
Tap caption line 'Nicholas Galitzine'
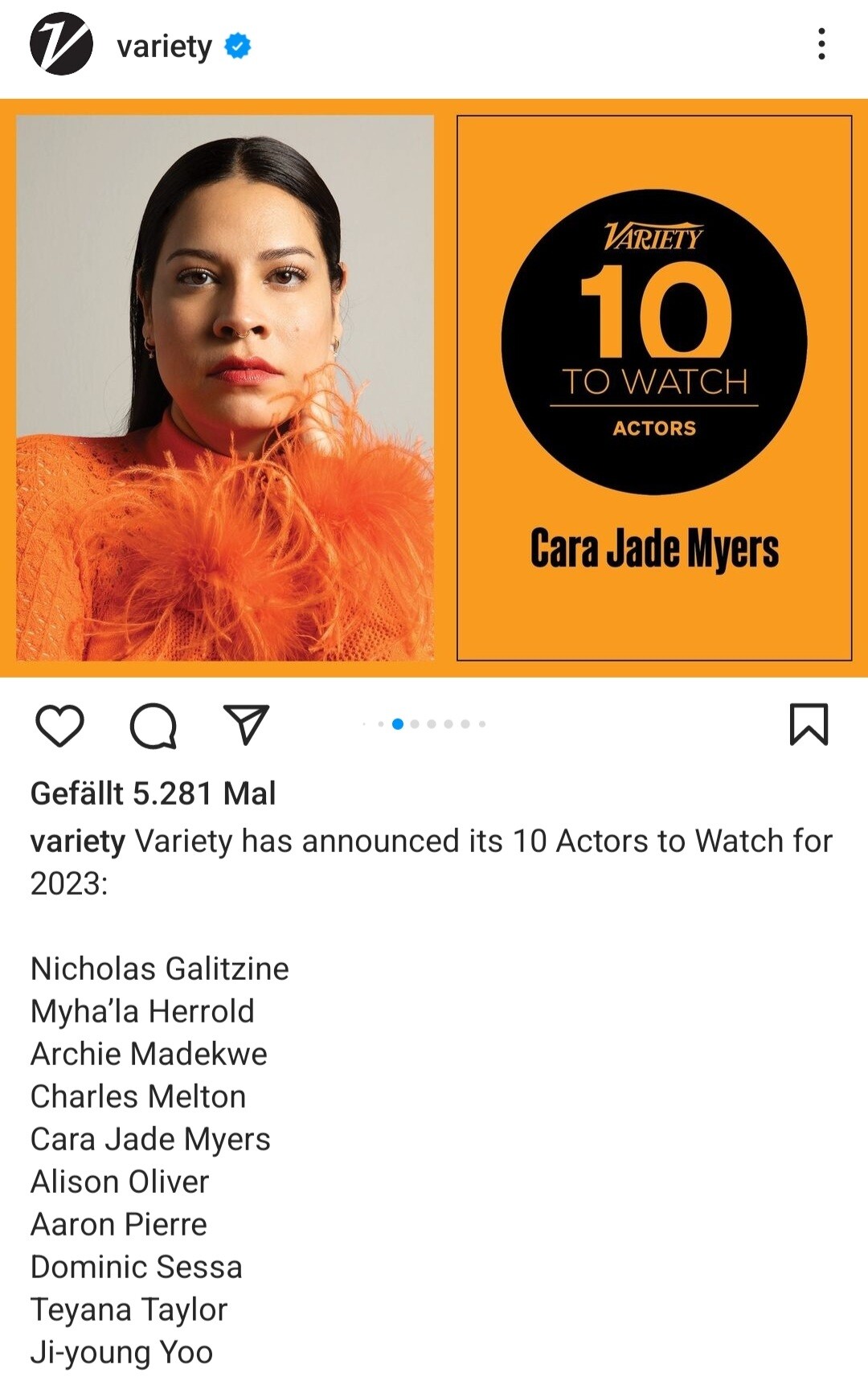point(160,969)
